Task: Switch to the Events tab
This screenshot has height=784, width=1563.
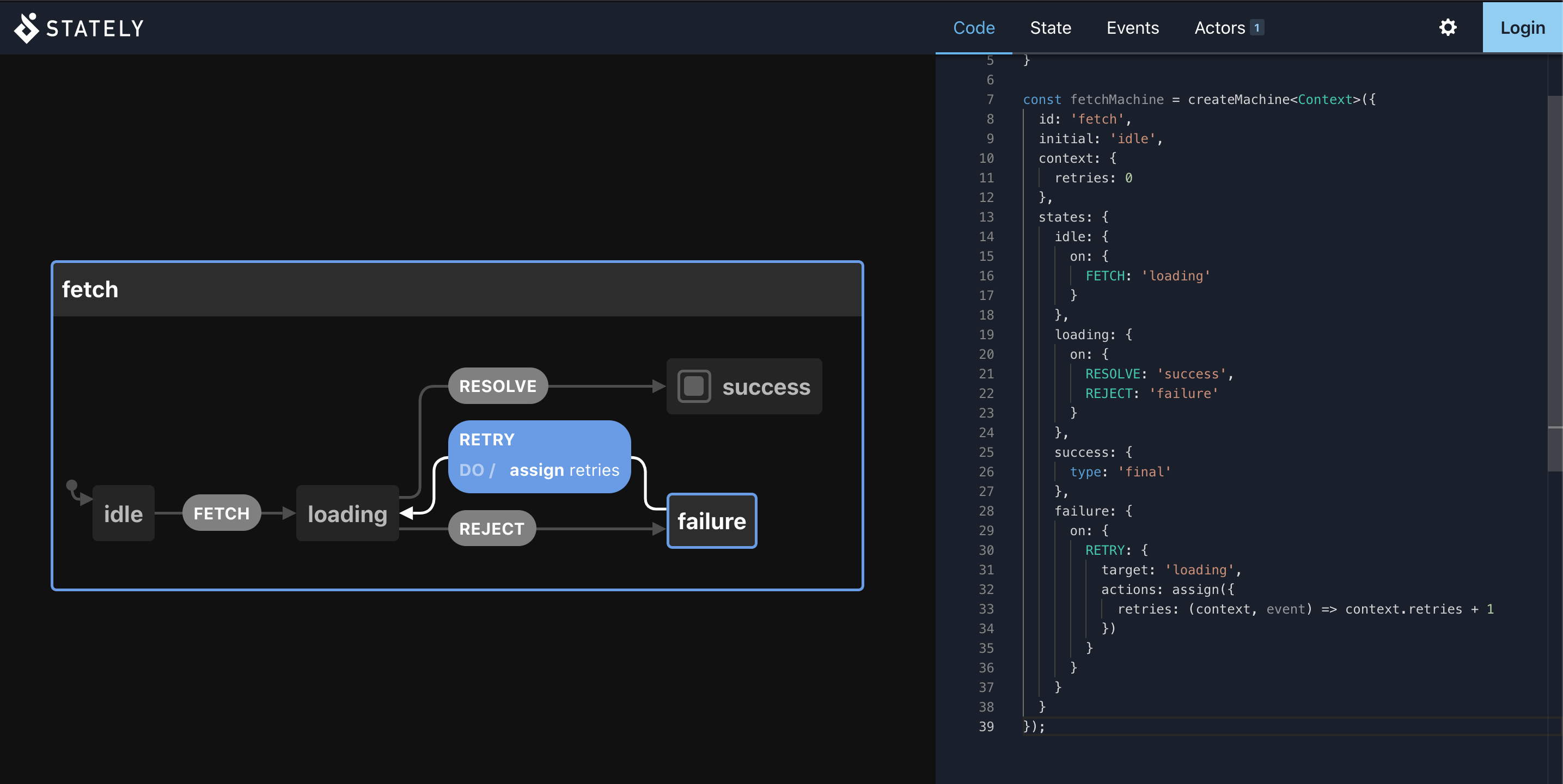Action: pyautogui.click(x=1133, y=27)
